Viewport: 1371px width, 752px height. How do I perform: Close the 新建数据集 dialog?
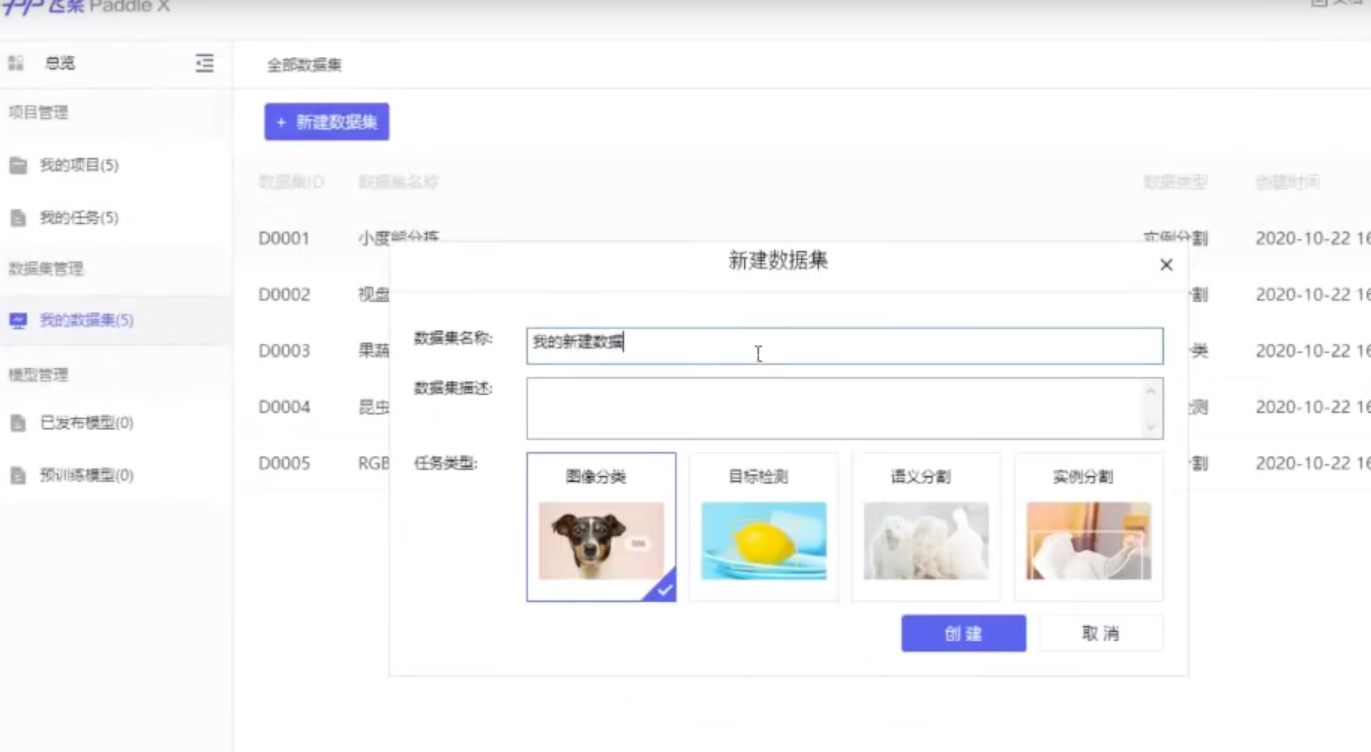1165,265
